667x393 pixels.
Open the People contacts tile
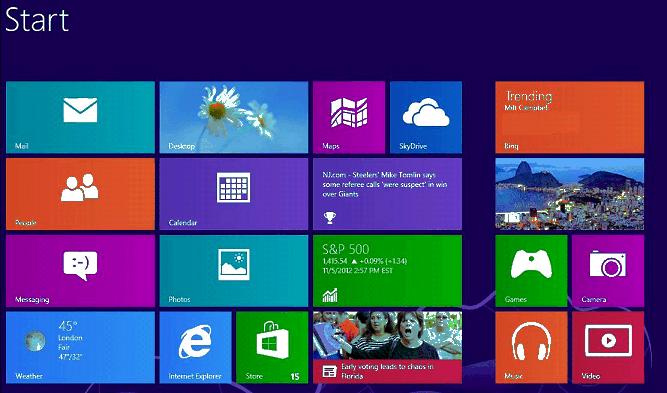point(80,194)
